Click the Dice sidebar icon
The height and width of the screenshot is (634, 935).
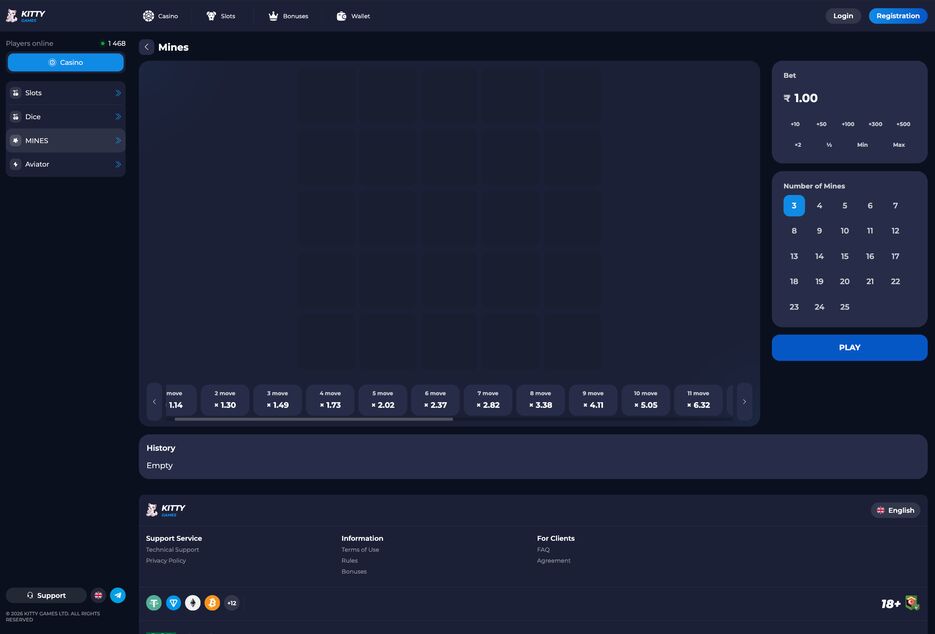point(16,117)
